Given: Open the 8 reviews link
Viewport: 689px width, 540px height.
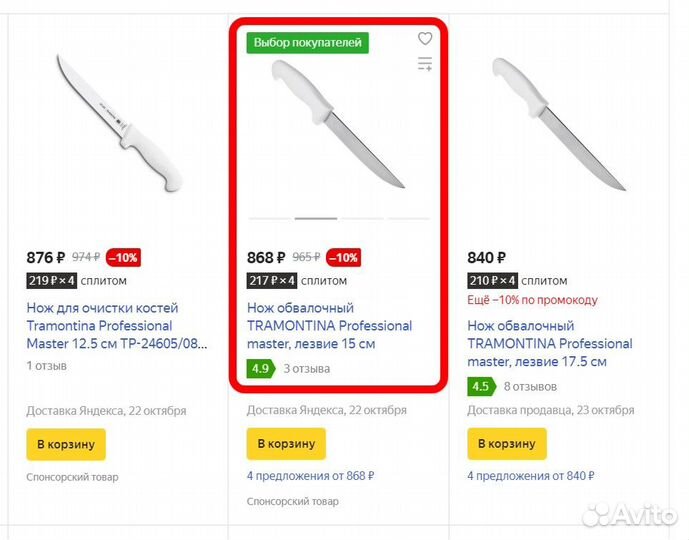Looking at the screenshot, I should (x=530, y=386).
